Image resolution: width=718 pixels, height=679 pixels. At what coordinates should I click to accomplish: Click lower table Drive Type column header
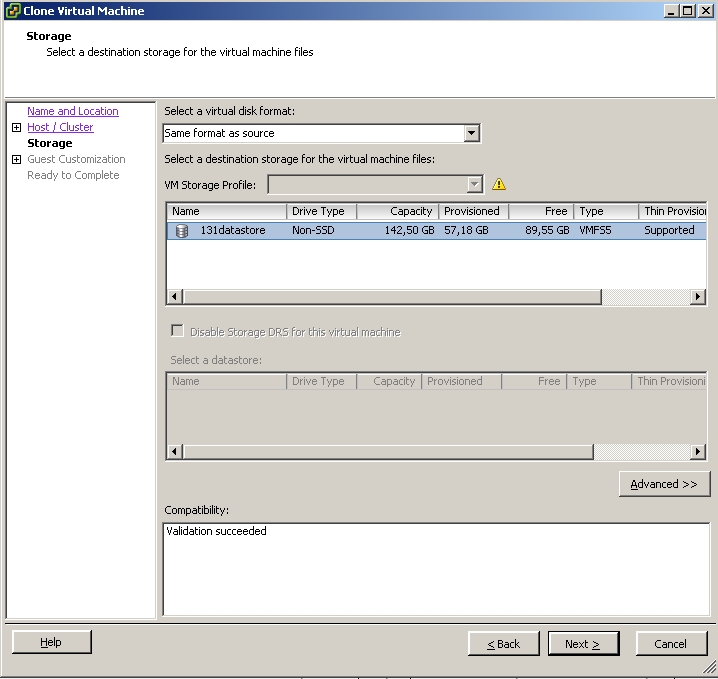click(321, 381)
